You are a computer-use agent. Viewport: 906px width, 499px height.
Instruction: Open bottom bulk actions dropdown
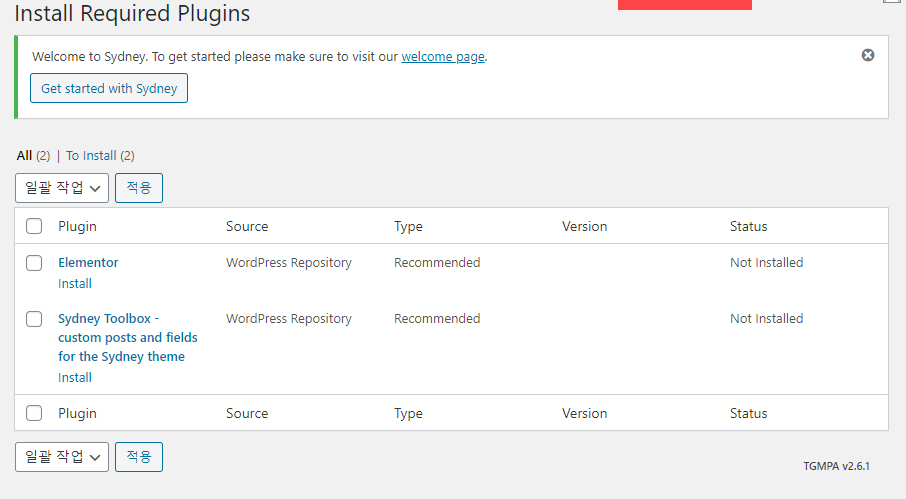(62, 457)
